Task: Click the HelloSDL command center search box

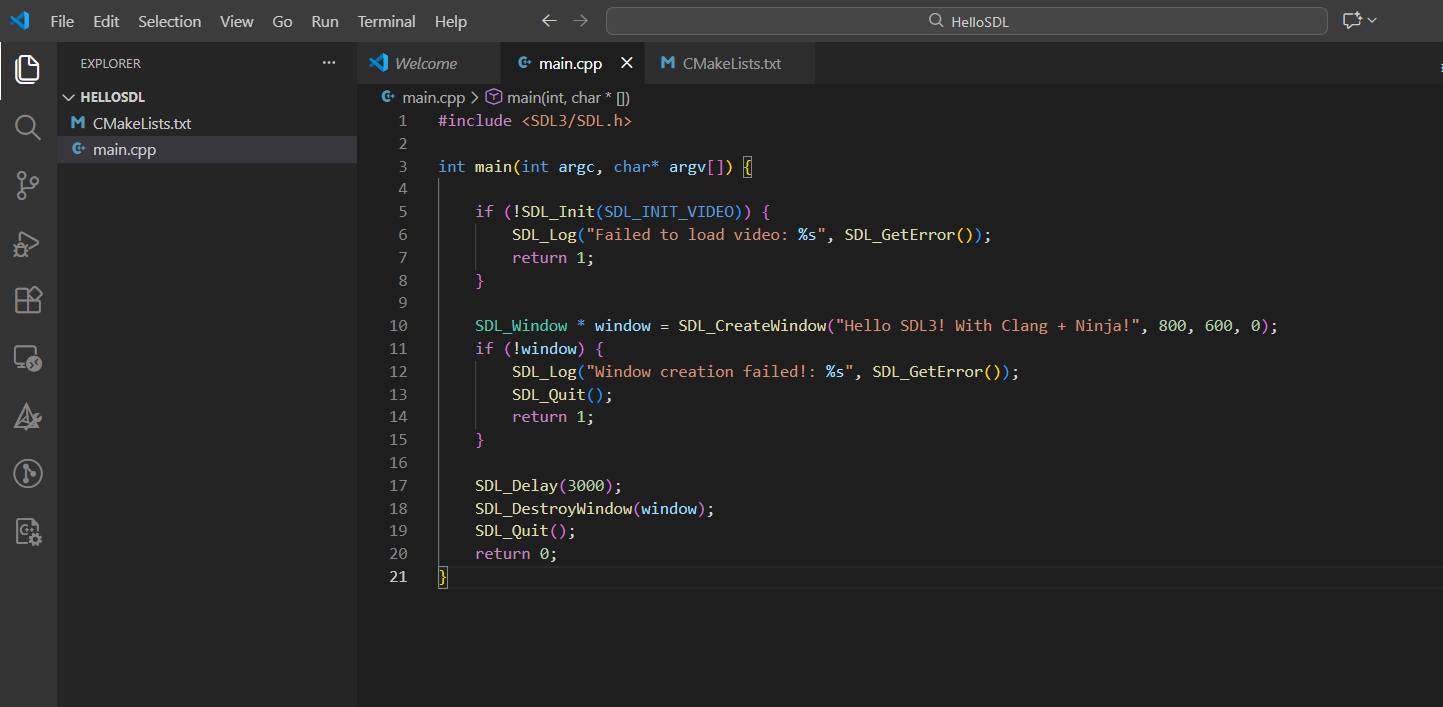Action: tap(966, 21)
